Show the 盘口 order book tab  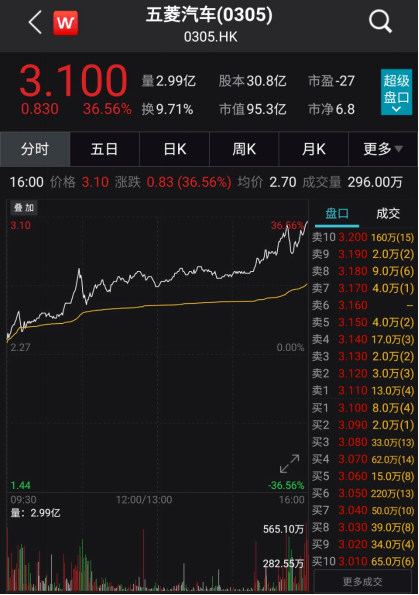[337, 214]
